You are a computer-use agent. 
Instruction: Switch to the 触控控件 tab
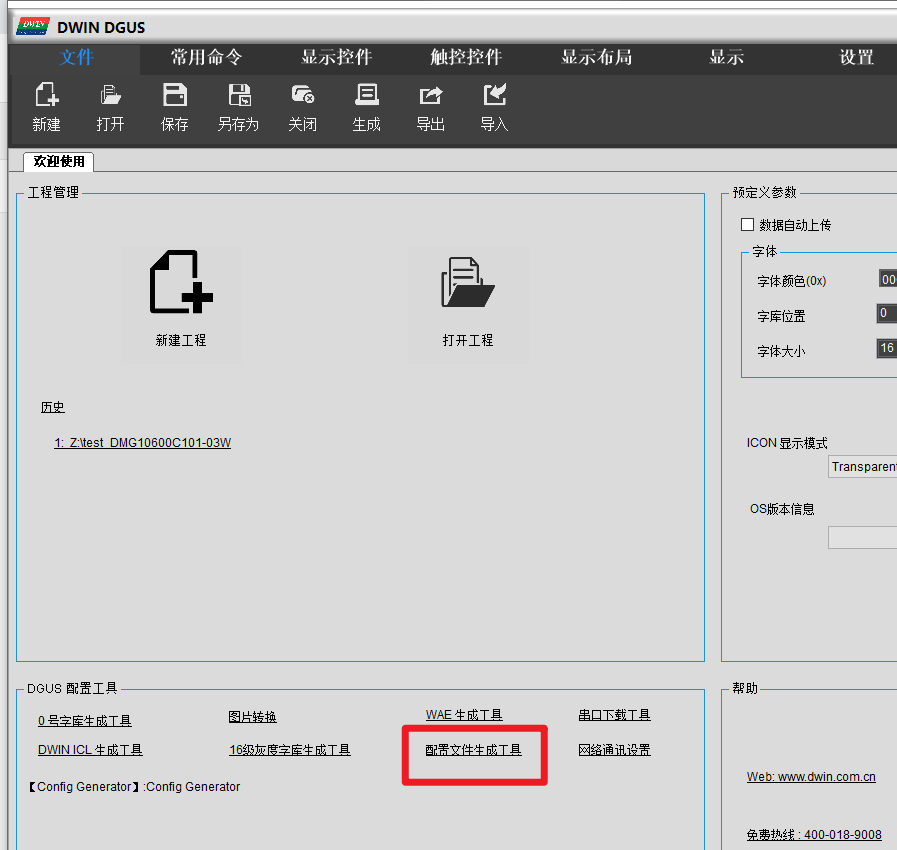pos(466,57)
